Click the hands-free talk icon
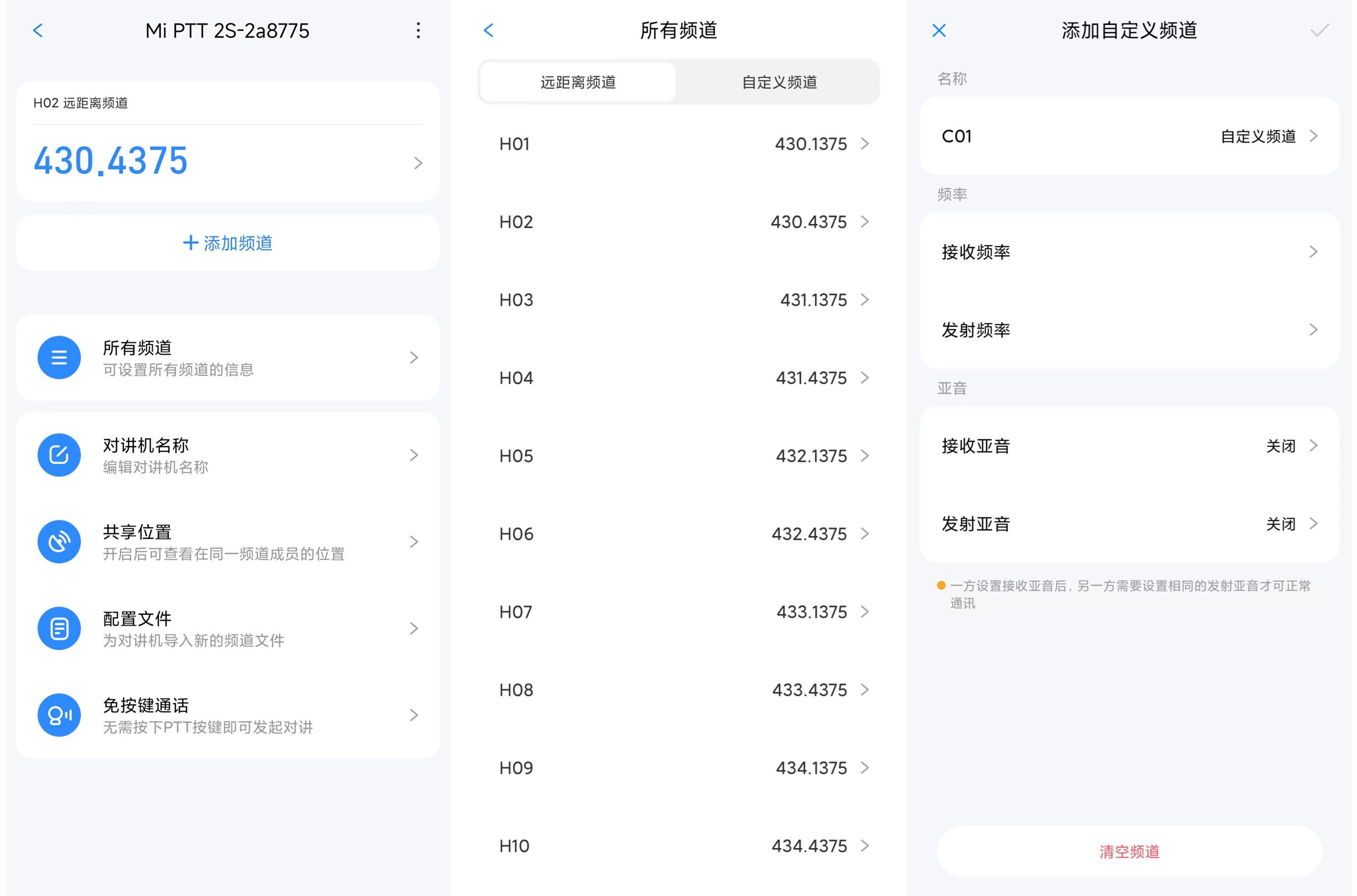 pyautogui.click(x=59, y=715)
